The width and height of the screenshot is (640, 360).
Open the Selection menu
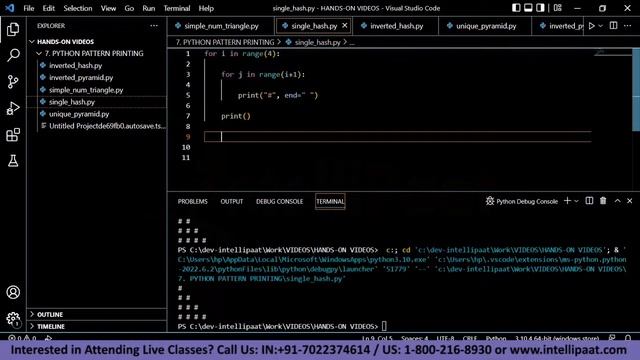[78, 8]
